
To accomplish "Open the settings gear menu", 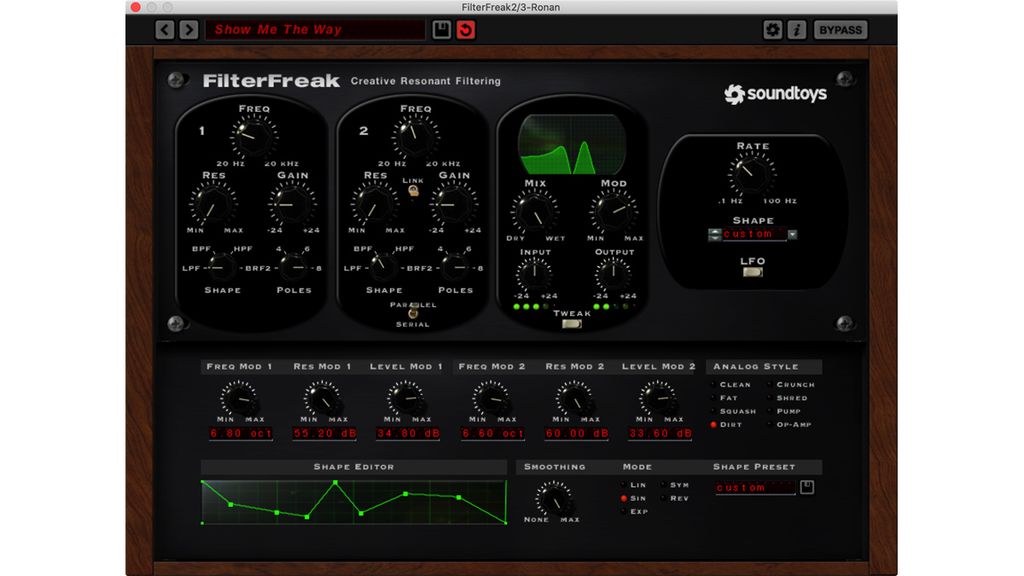I will coord(773,29).
